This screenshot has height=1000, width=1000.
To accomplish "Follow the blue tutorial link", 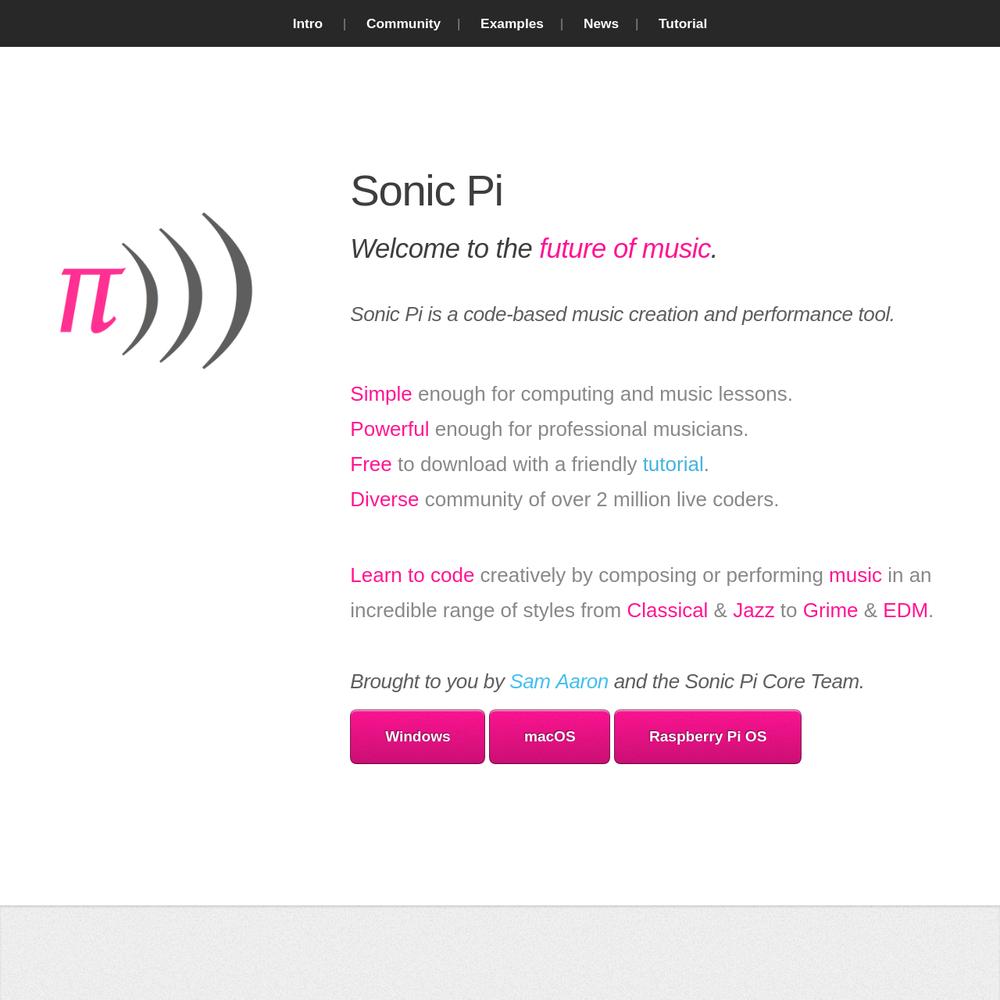I will (x=673, y=464).
